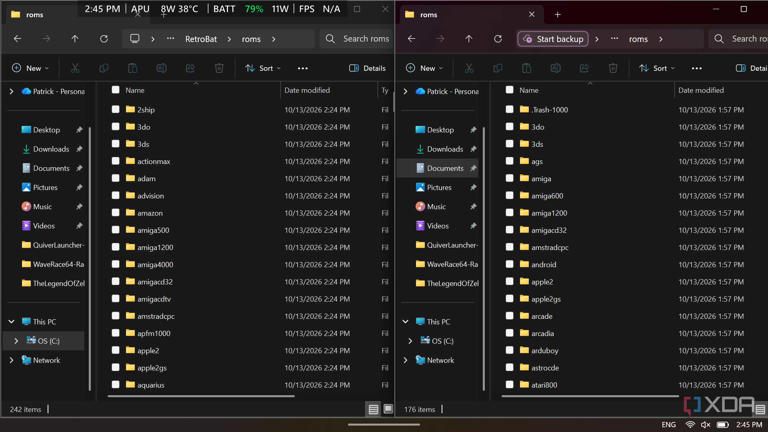Open Pictures in right window sidebar
The image size is (768, 432).
(439, 187)
